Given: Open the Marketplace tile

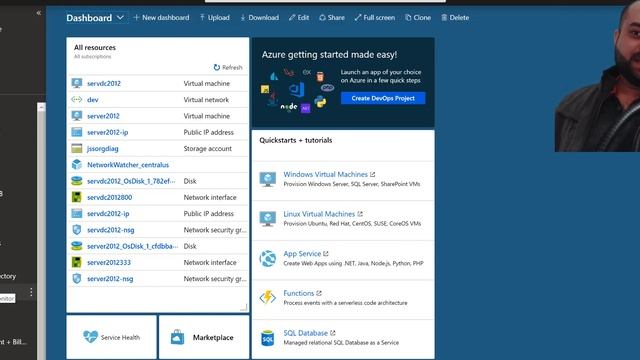Looking at the screenshot, I should (x=204, y=337).
